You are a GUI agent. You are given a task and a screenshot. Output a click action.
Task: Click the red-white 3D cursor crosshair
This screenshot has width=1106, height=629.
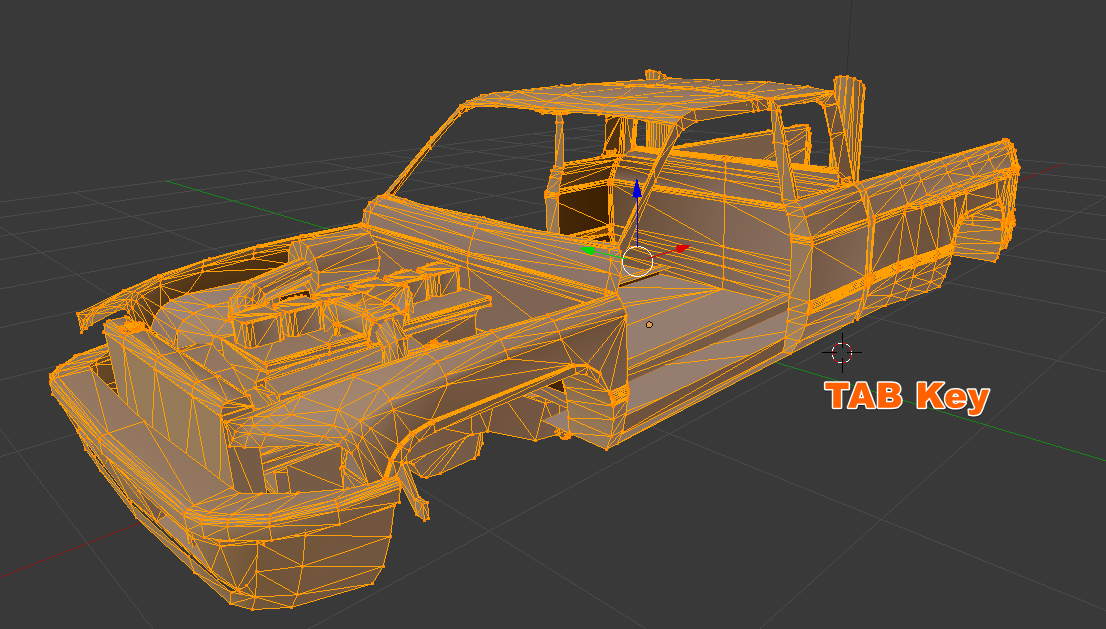(842, 353)
